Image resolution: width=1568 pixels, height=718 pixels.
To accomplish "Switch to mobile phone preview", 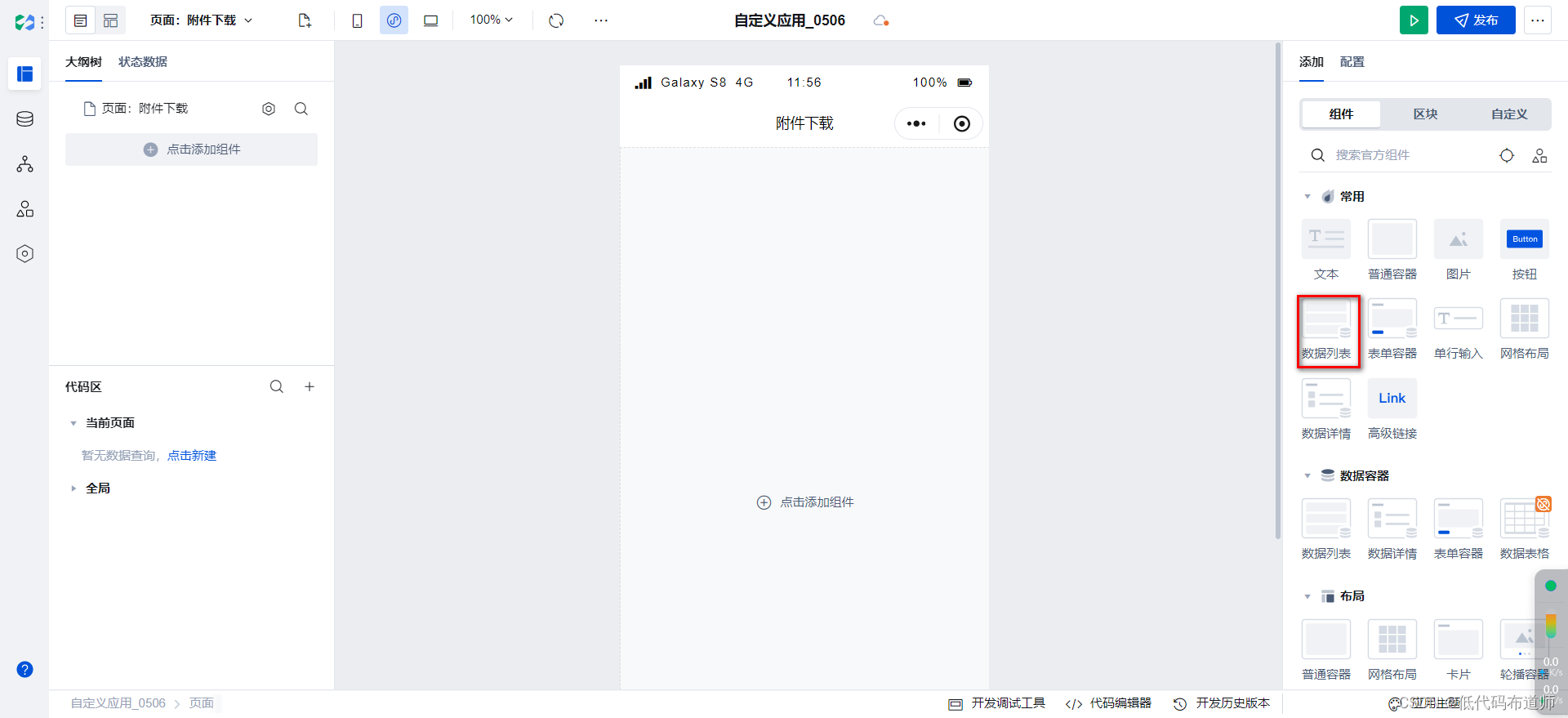I will click(357, 20).
